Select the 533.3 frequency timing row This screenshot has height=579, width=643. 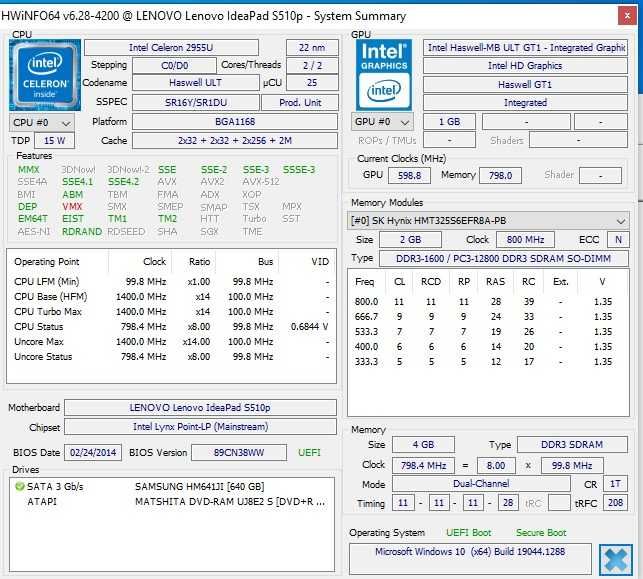coord(488,332)
